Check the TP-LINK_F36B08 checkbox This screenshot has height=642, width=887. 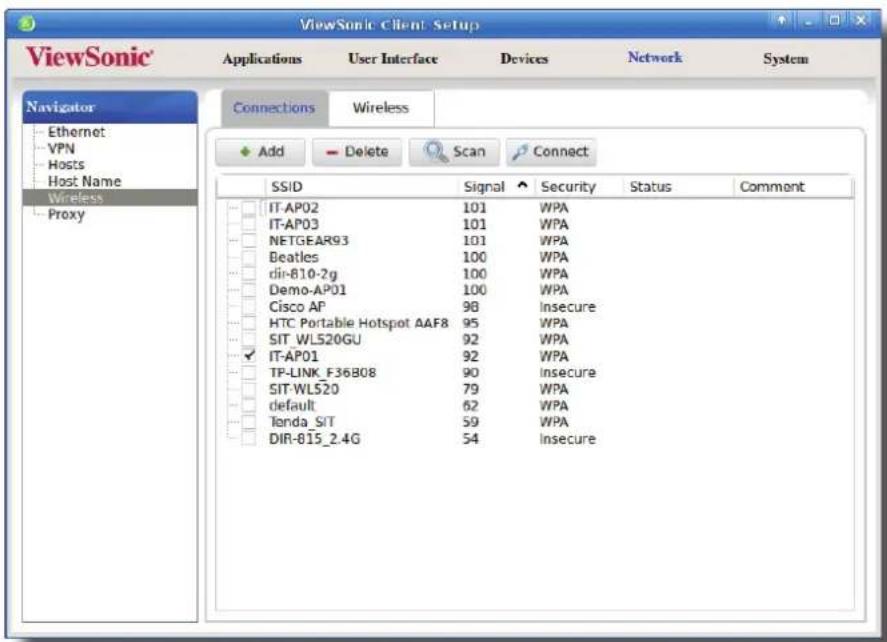click(x=249, y=373)
